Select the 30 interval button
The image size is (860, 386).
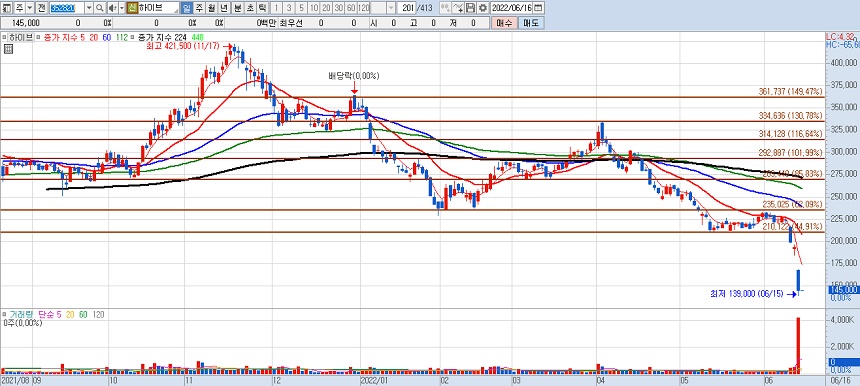[338, 8]
